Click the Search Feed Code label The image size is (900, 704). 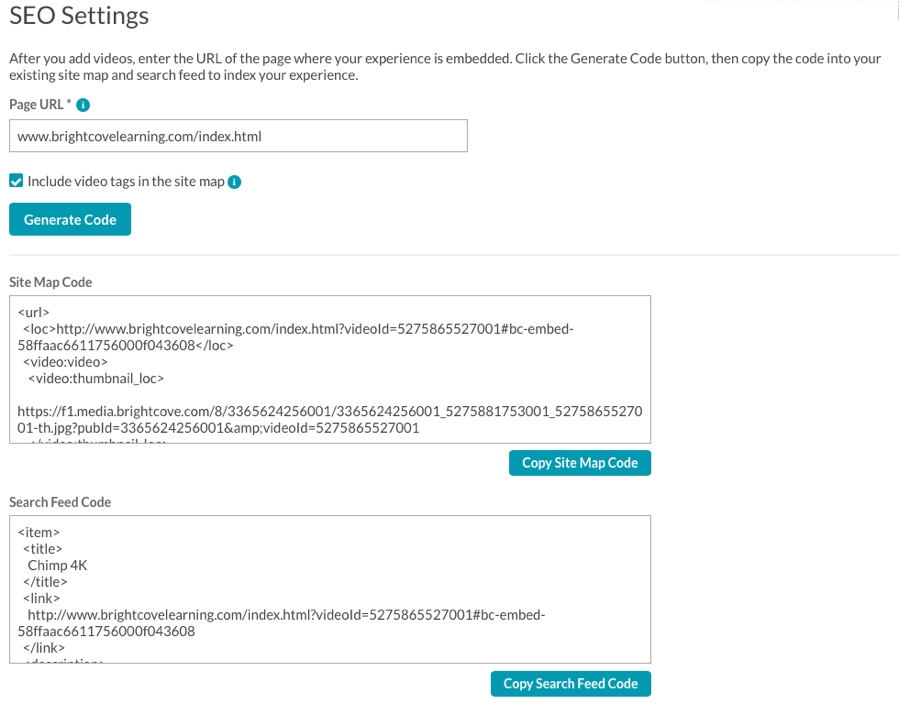coord(60,502)
